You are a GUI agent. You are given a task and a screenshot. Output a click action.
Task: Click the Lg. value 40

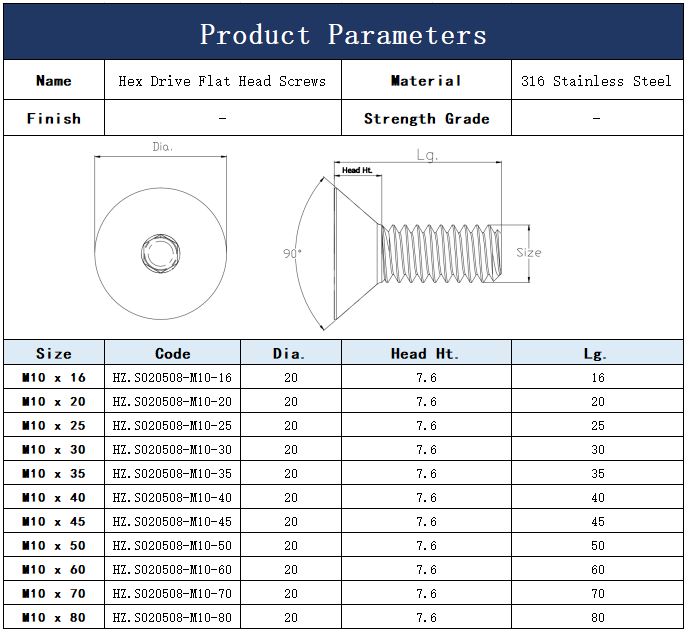pos(598,497)
